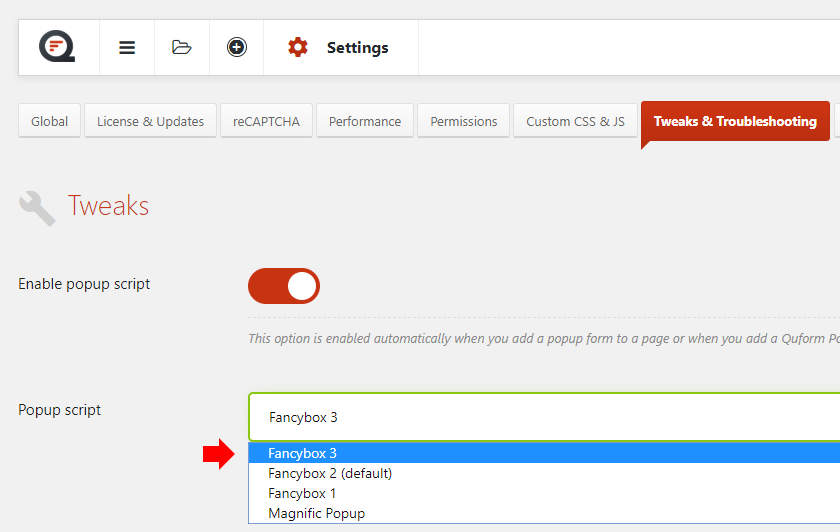Viewport: 840px width, 532px height.
Task: Open the Performance tab
Action: point(365,121)
